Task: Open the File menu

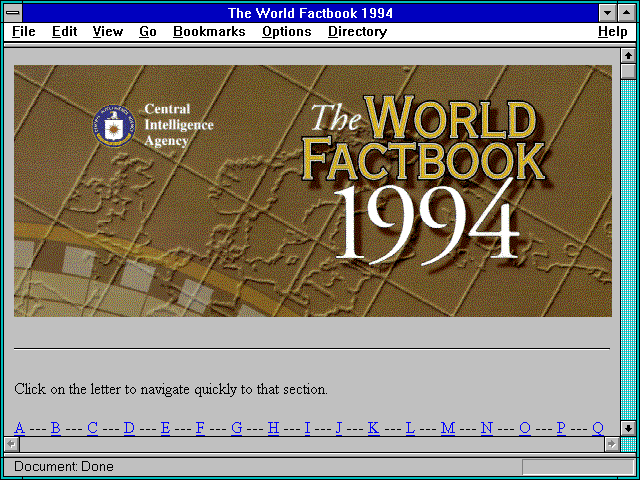Action: (x=24, y=32)
